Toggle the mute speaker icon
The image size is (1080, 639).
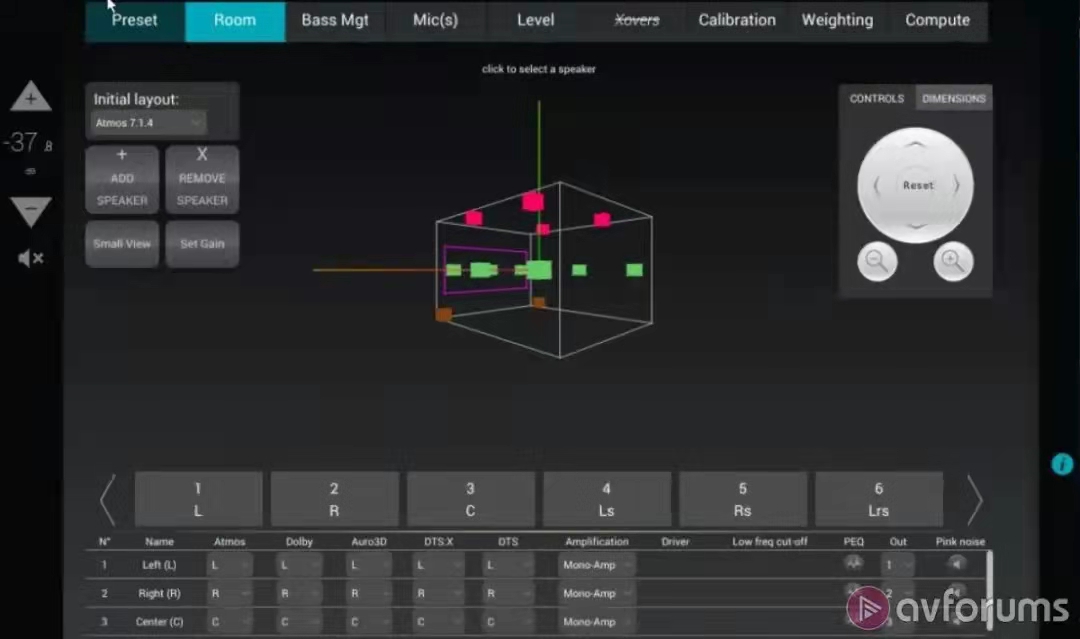(x=31, y=259)
